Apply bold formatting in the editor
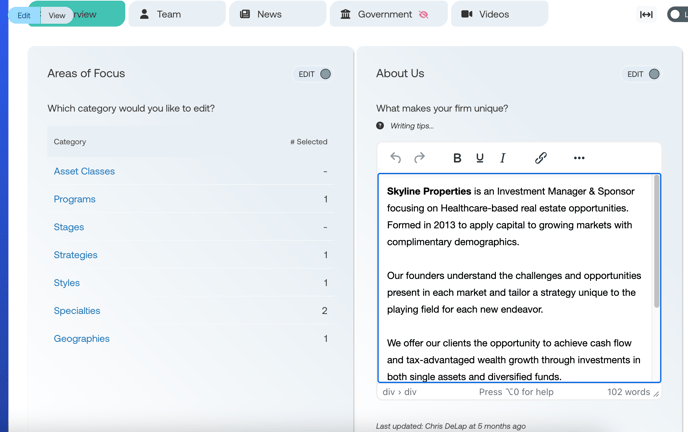This screenshot has width=688, height=432. pyautogui.click(x=457, y=158)
